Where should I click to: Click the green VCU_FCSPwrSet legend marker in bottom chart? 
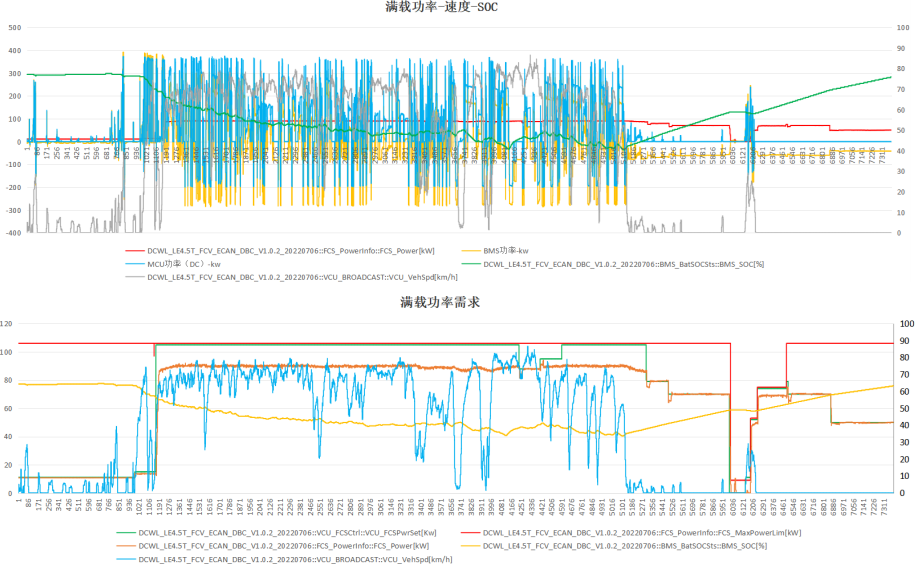tap(125, 532)
